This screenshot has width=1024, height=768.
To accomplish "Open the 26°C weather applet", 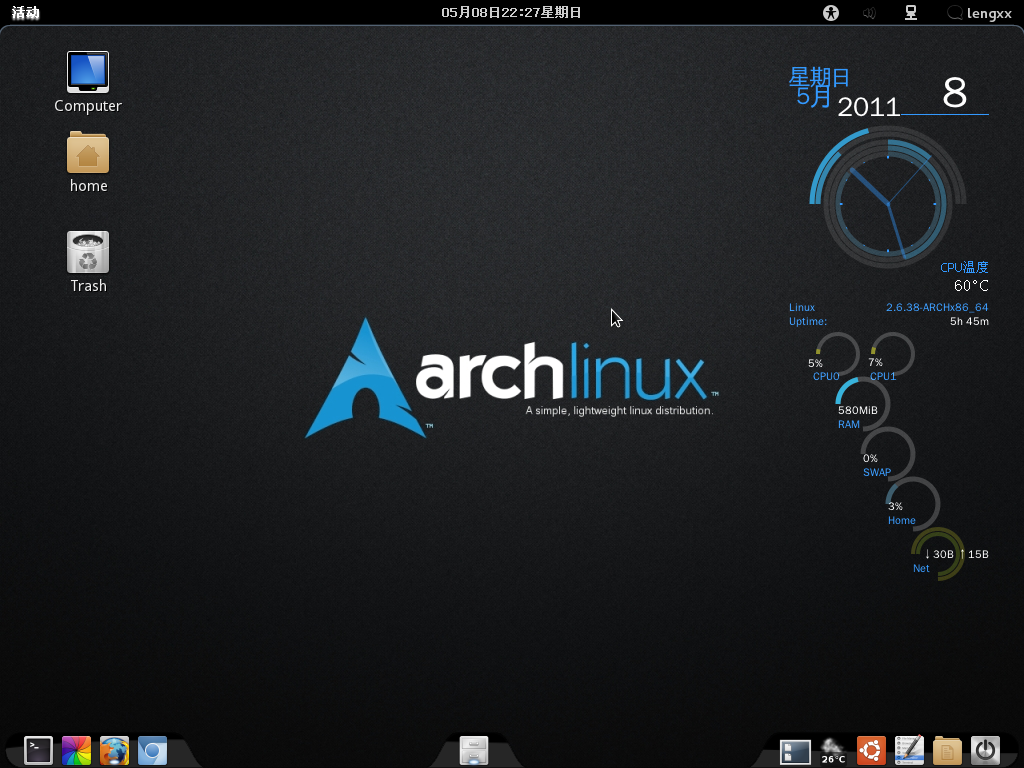I will pyautogui.click(x=833, y=750).
